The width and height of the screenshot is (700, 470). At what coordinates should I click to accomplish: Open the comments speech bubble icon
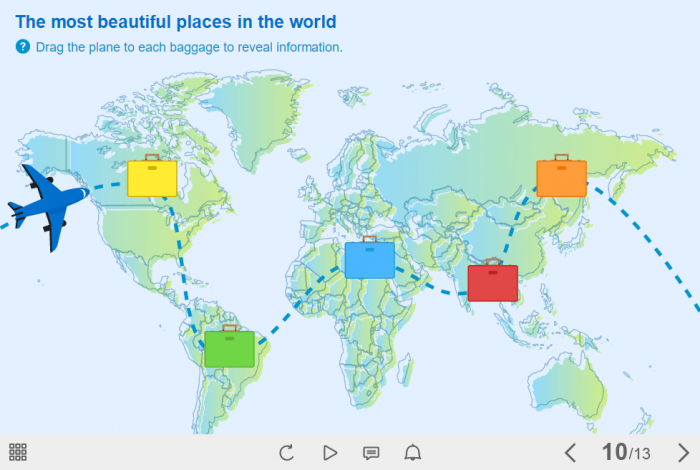coord(371,452)
